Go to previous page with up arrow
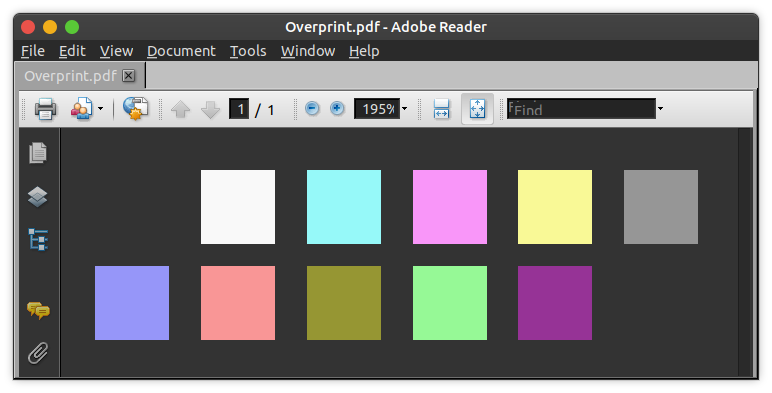The image size is (772, 393). point(180,109)
